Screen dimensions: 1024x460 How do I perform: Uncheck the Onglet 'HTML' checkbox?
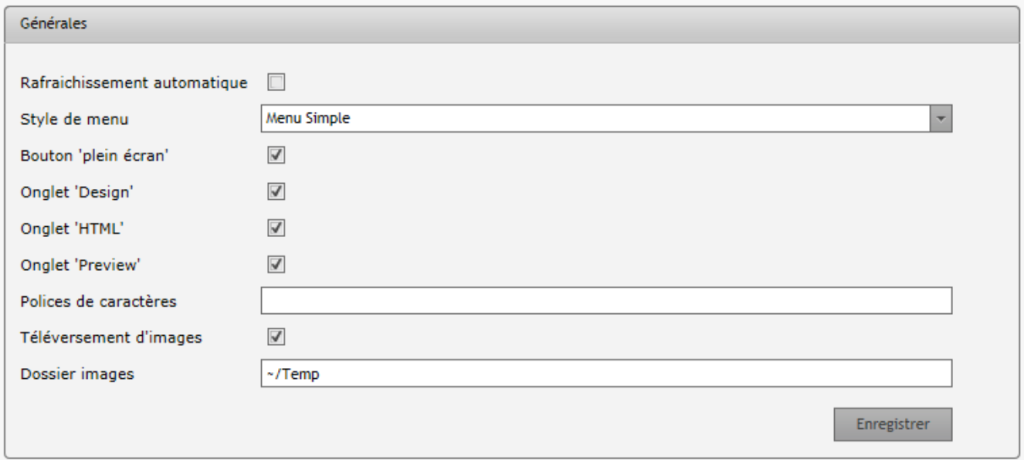point(276,228)
